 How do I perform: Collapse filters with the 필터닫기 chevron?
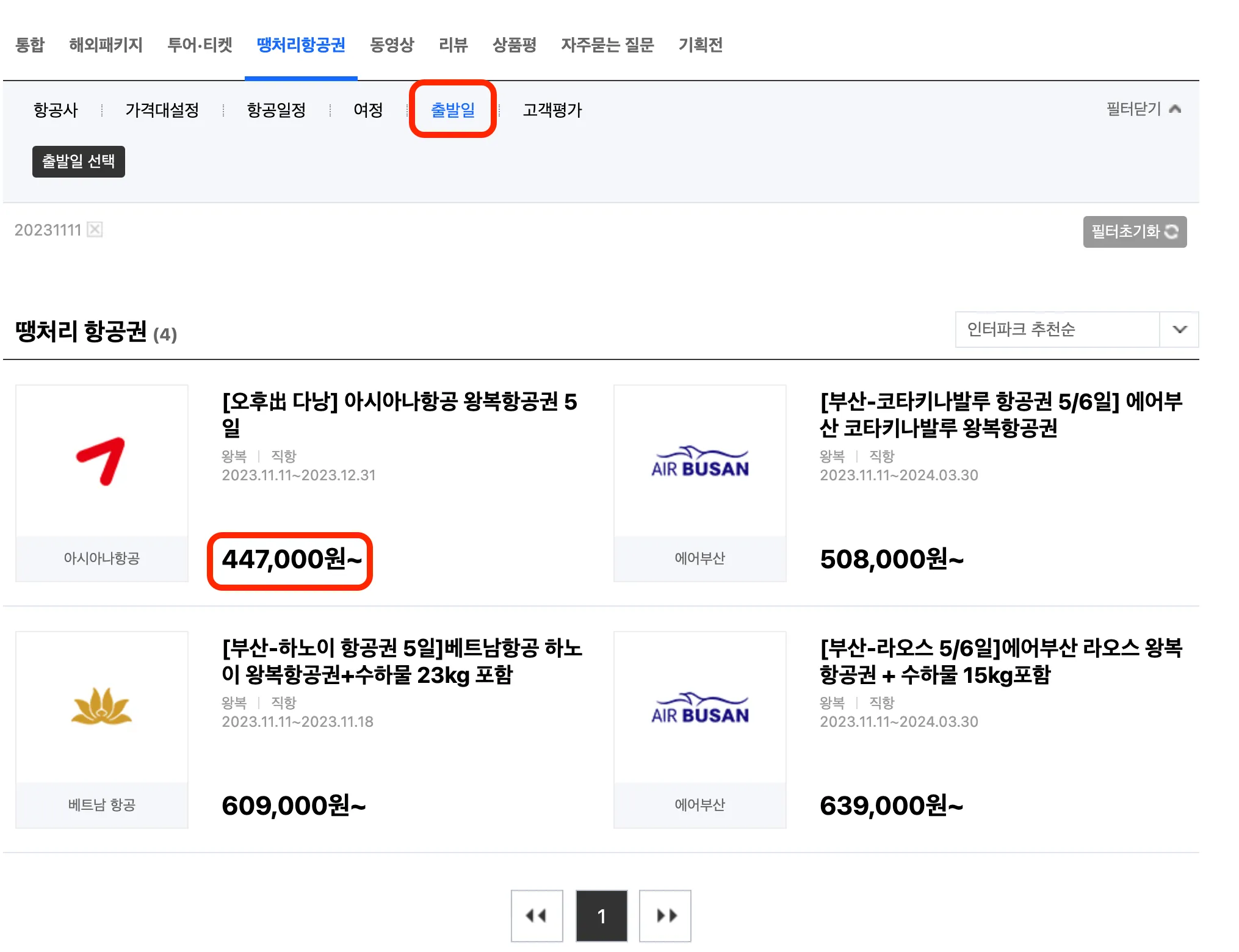(1175, 109)
